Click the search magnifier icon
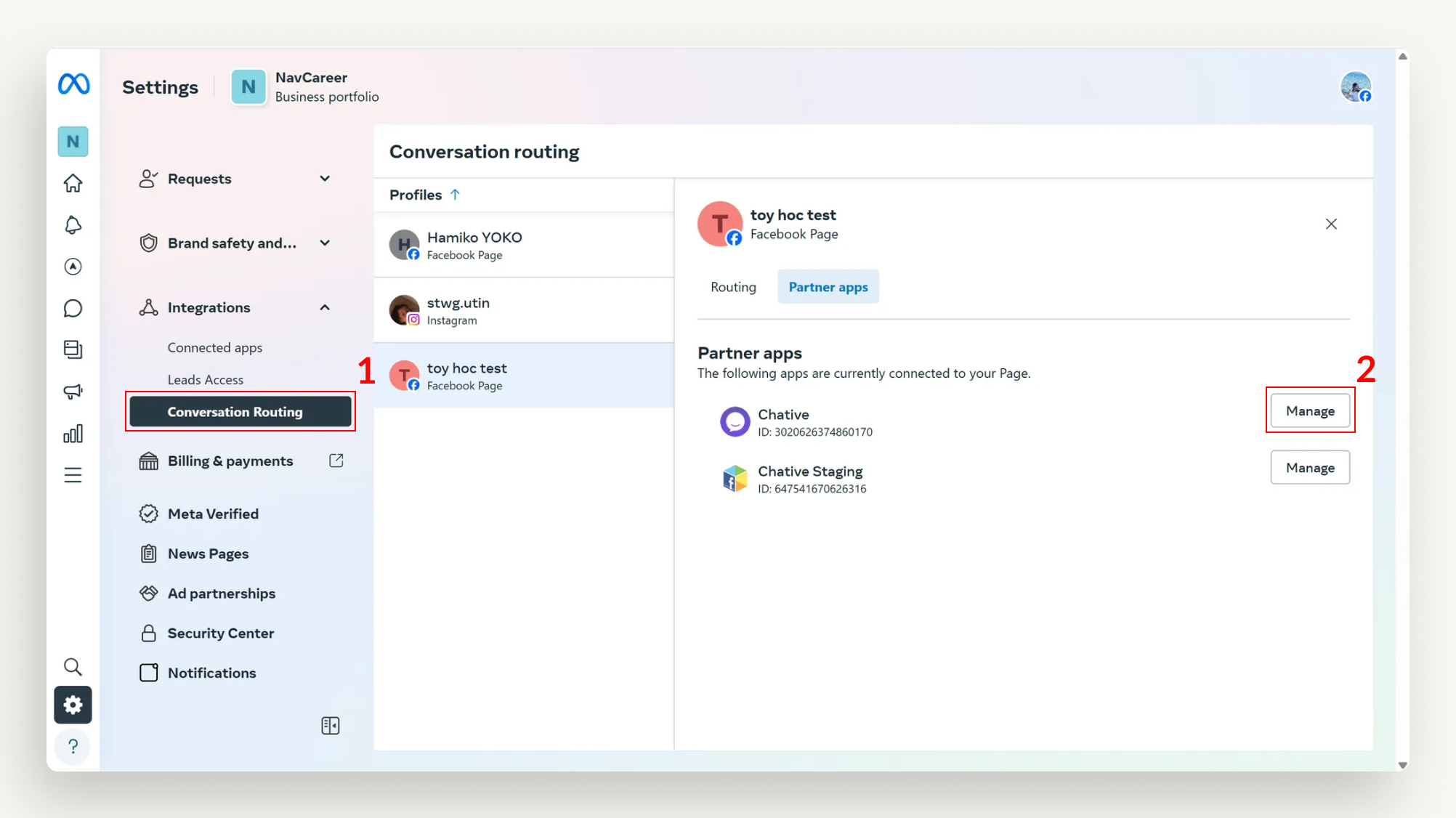Screen dimensions: 1456x818 tap(73, 666)
